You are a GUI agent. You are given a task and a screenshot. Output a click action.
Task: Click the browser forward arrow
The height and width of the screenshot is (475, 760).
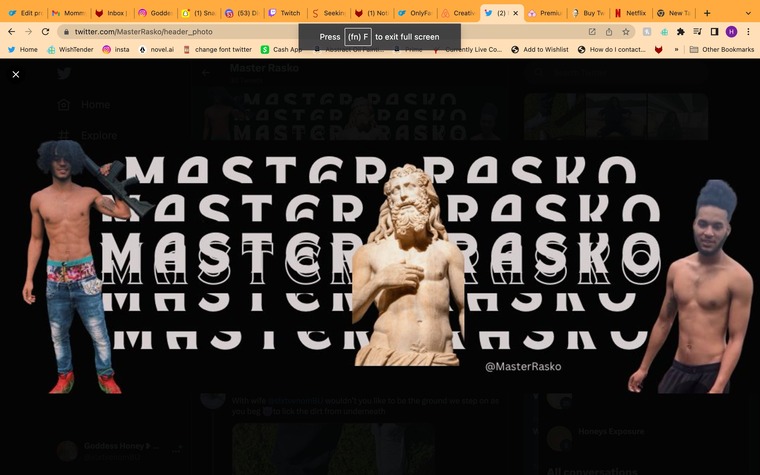29,32
